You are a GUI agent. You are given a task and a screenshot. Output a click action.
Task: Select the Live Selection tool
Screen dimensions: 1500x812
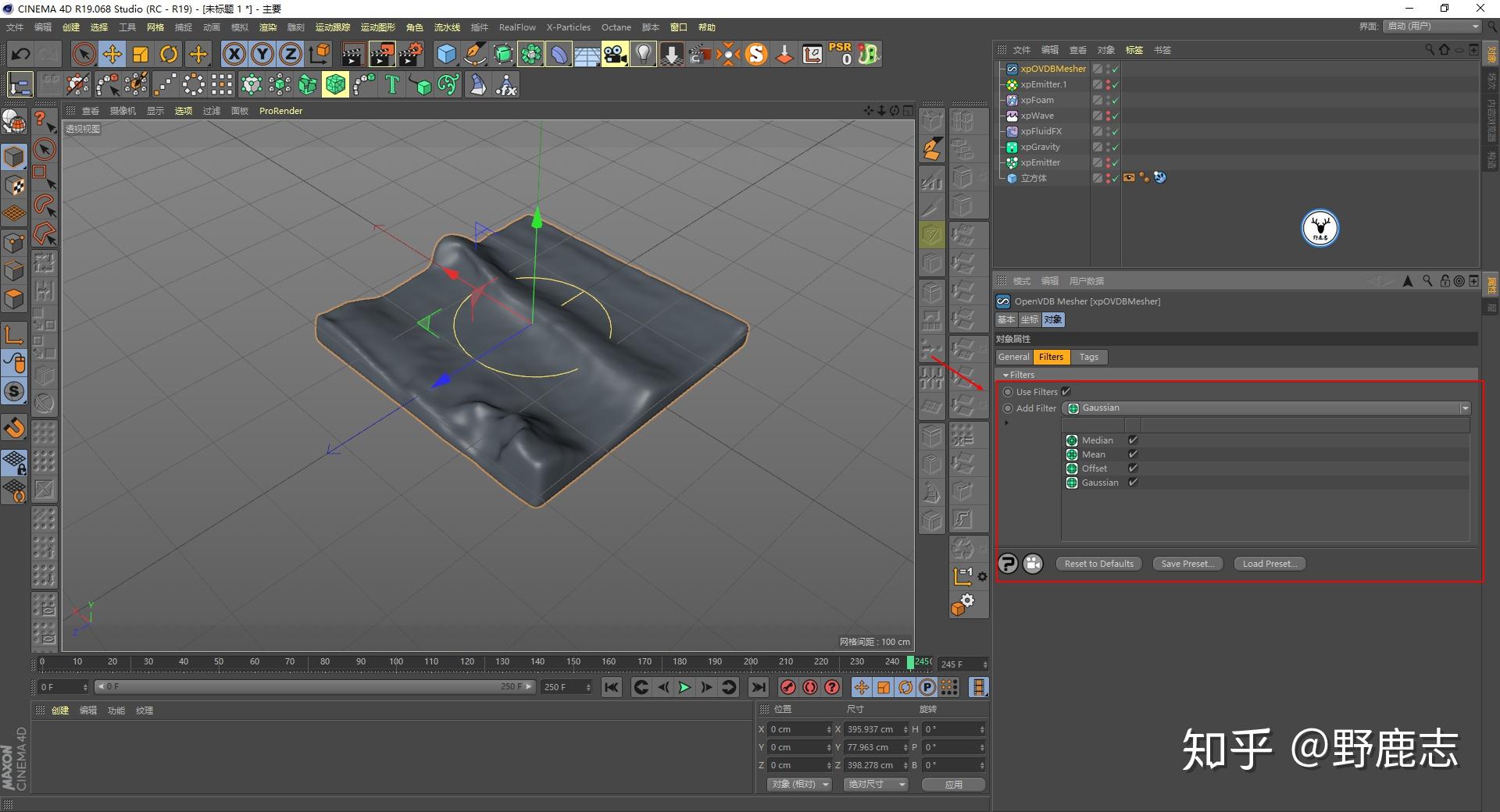coord(83,53)
